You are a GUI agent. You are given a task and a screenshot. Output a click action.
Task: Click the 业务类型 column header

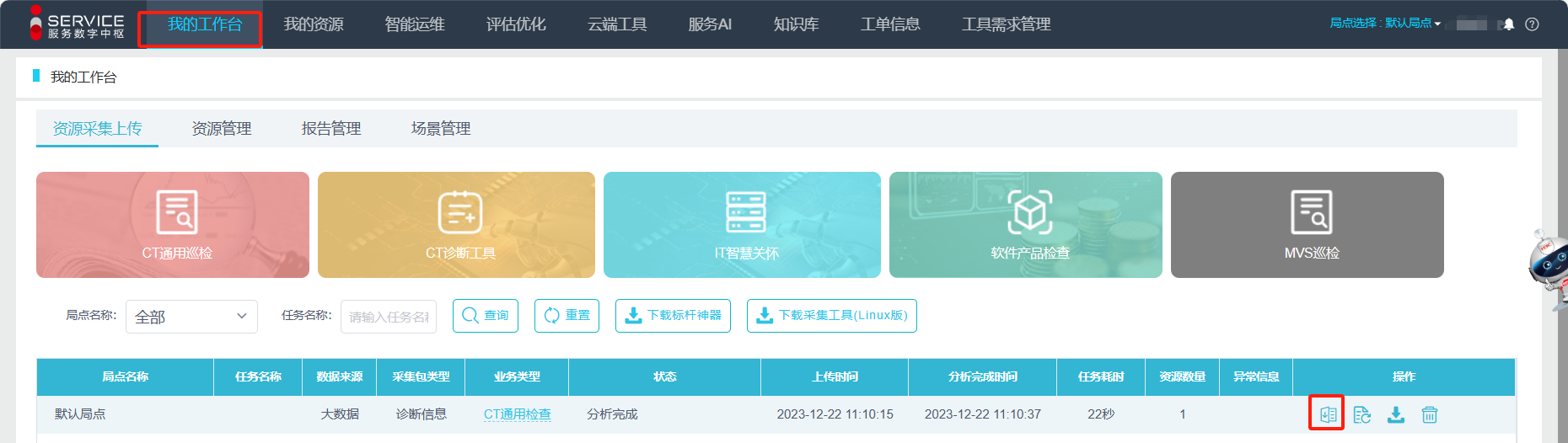[x=517, y=376]
